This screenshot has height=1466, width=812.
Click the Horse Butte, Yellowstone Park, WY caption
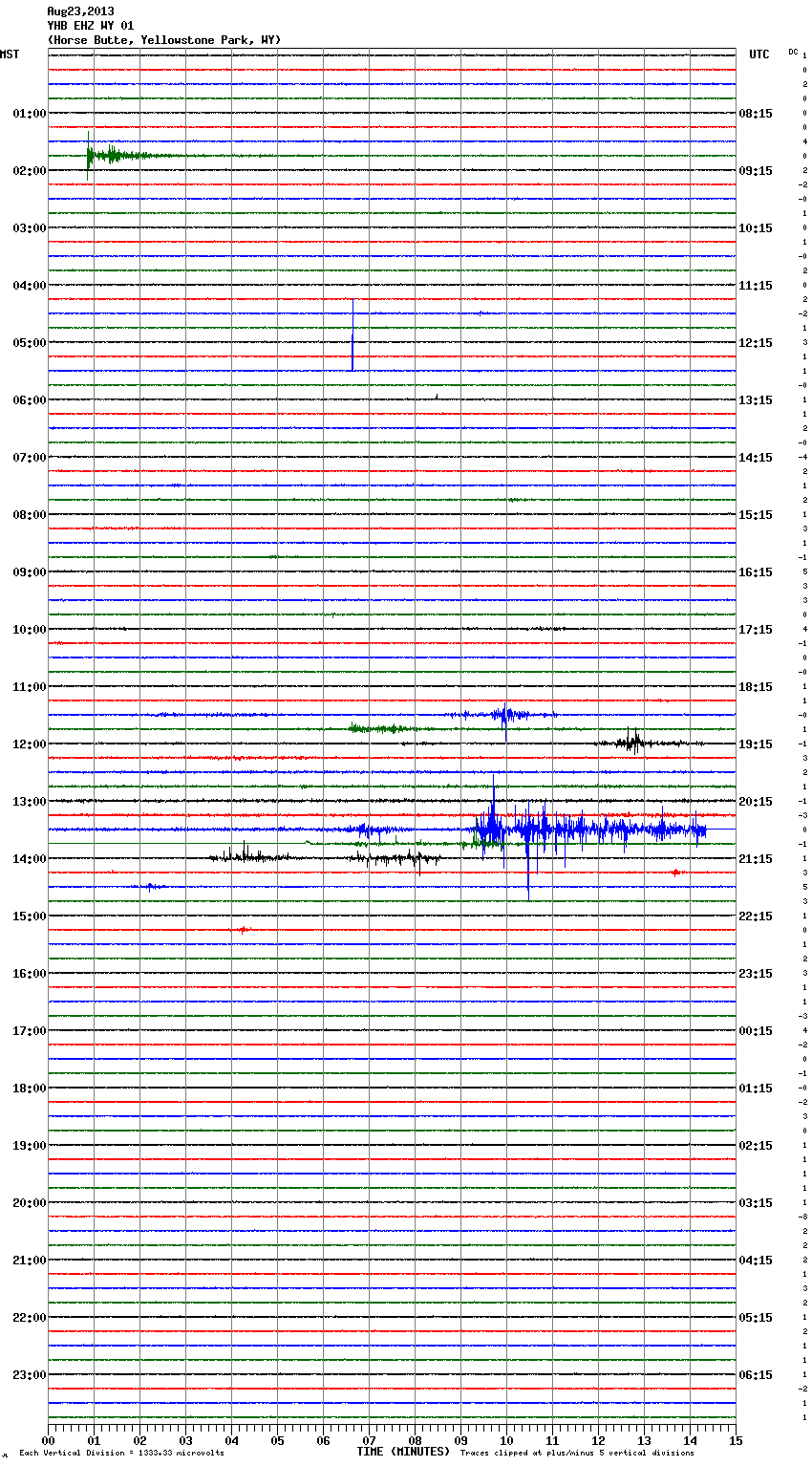pyautogui.click(x=164, y=40)
